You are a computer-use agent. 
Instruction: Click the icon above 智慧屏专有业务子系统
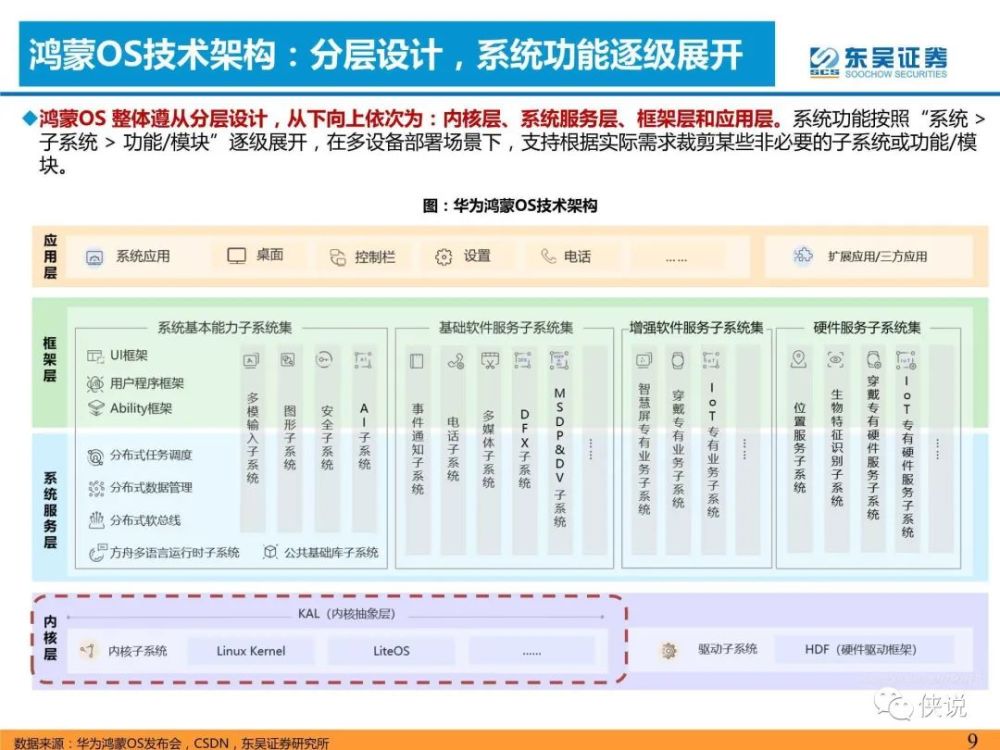[x=644, y=361]
